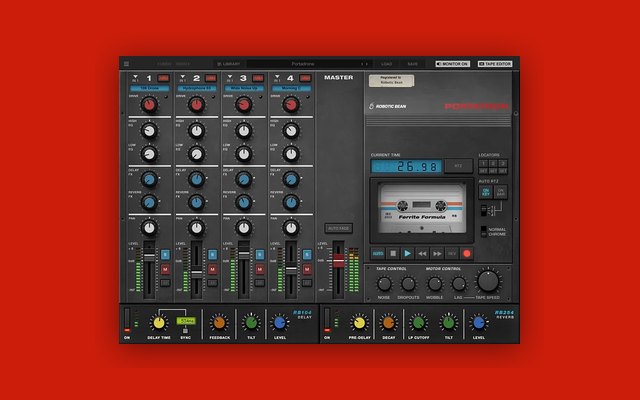The image size is (640, 400).
Task: Click channel 1 Low EQ knob
Action: 149,154
